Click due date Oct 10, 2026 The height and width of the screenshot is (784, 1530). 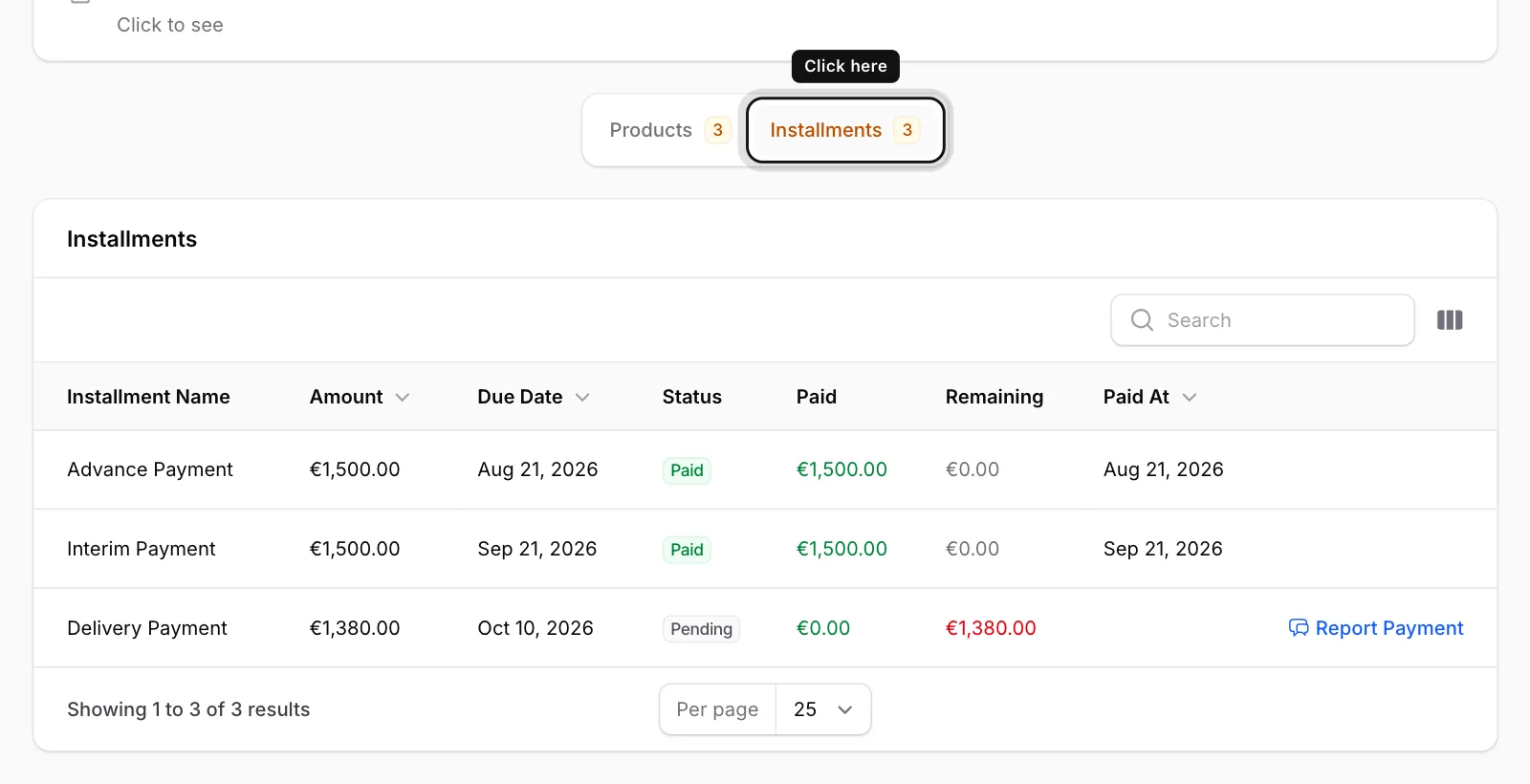[x=535, y=628]
